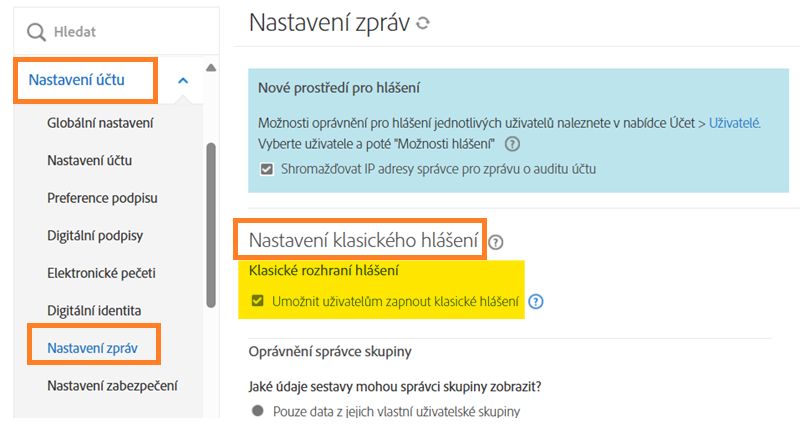This screenshot has height=427, width=800.
Task: Select Pouze data z jejich vlastní skupiny
Action: click(x=258, y=411)
